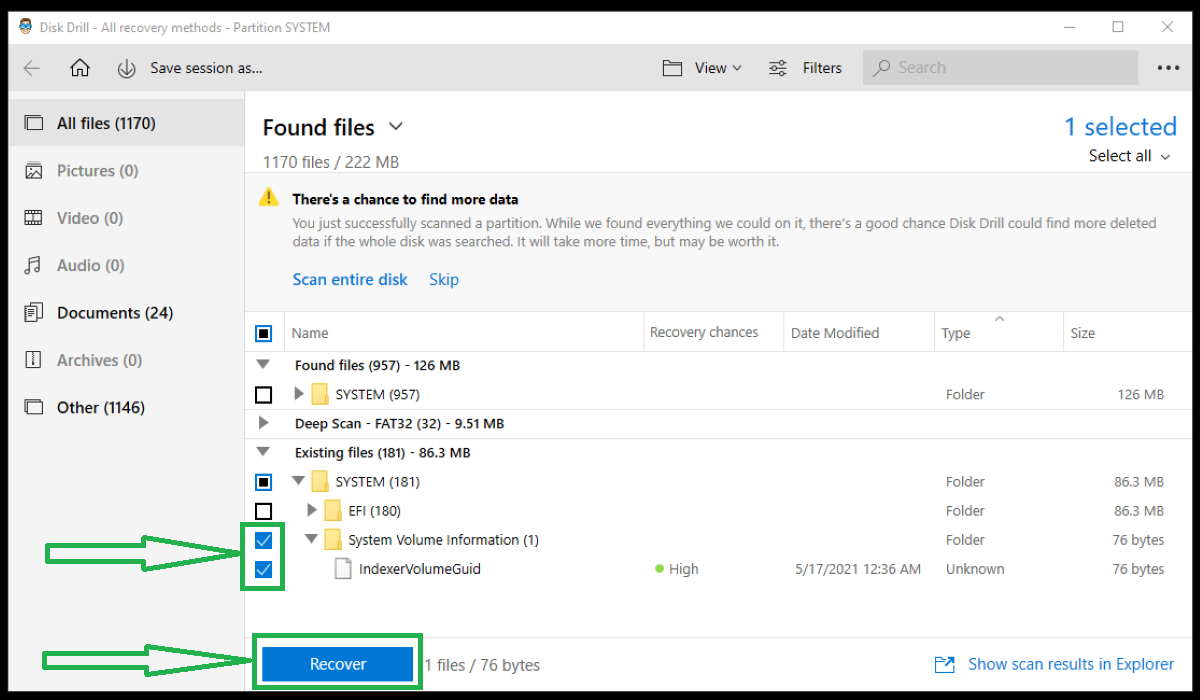Open the View dropdown chevron
Screen dimensions: 1200x700
click(738, 68)
